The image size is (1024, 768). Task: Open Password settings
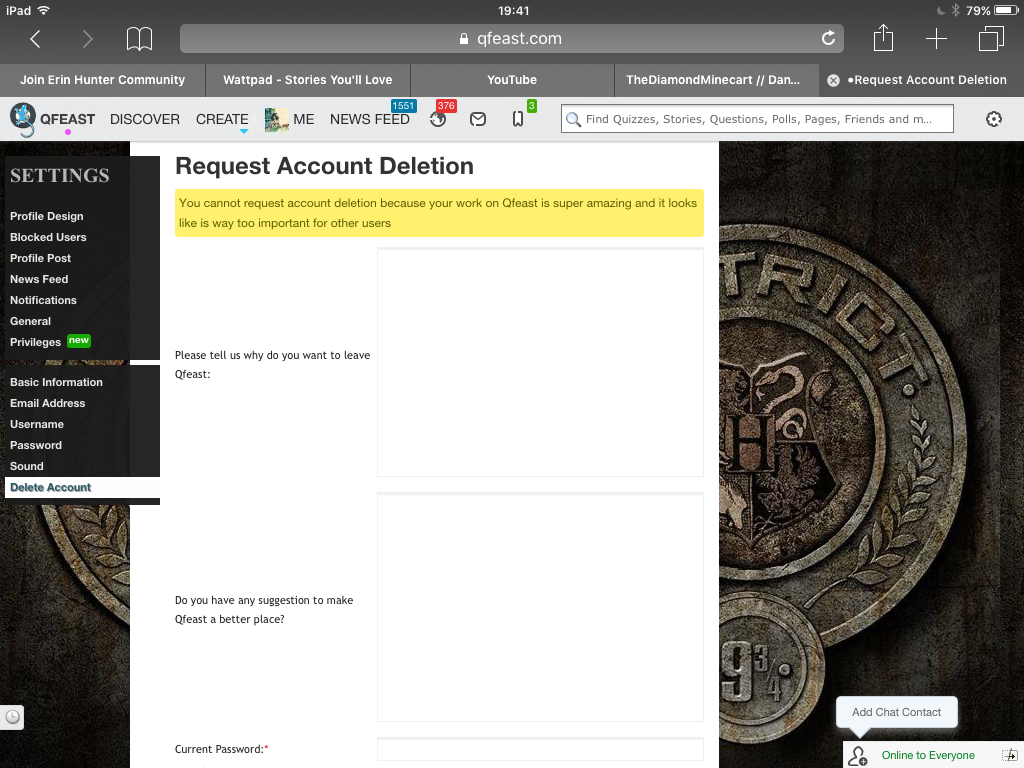36,445
